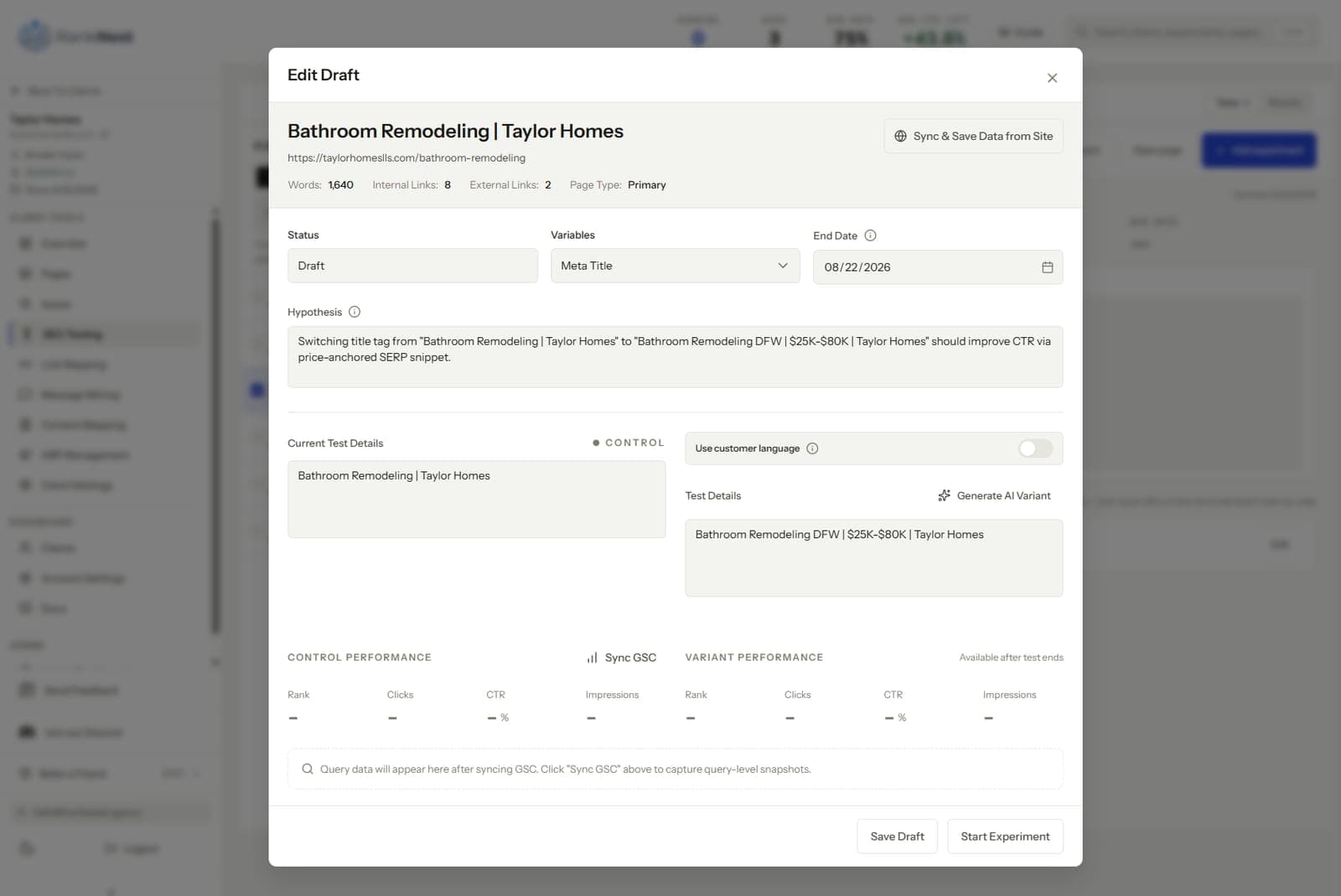Expand the Variables dropdown chevron
Viewport: 1341px width, 896px height.
coord(783,266)
